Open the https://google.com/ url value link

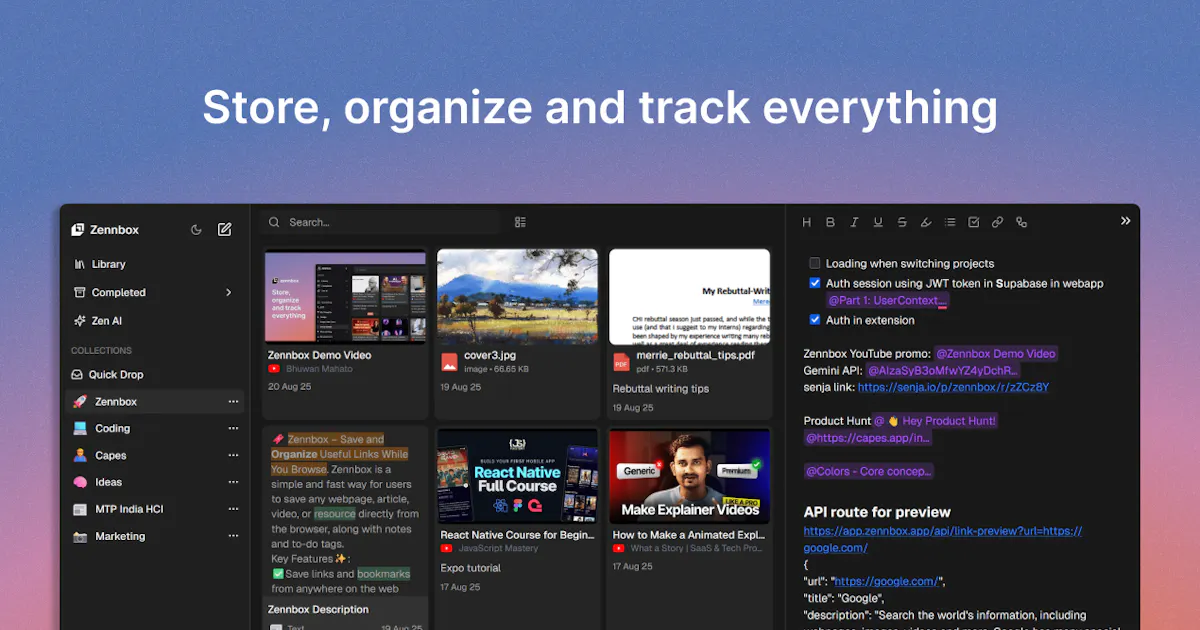[x=886, y=581]
